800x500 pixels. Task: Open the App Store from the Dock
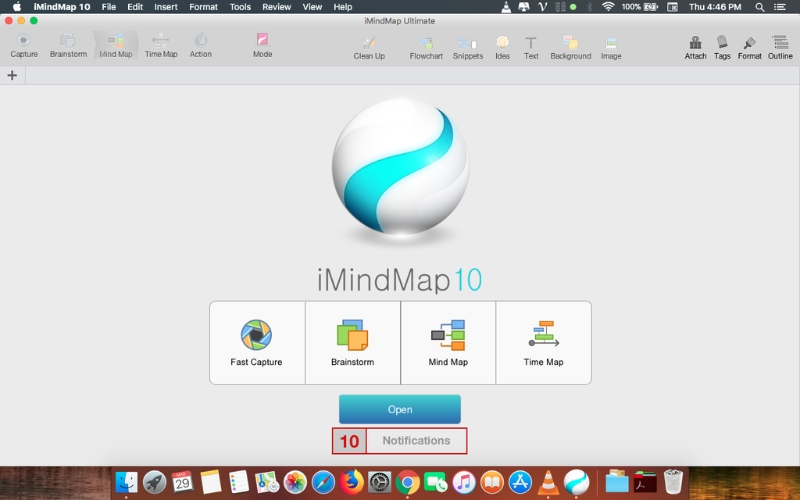520,482
